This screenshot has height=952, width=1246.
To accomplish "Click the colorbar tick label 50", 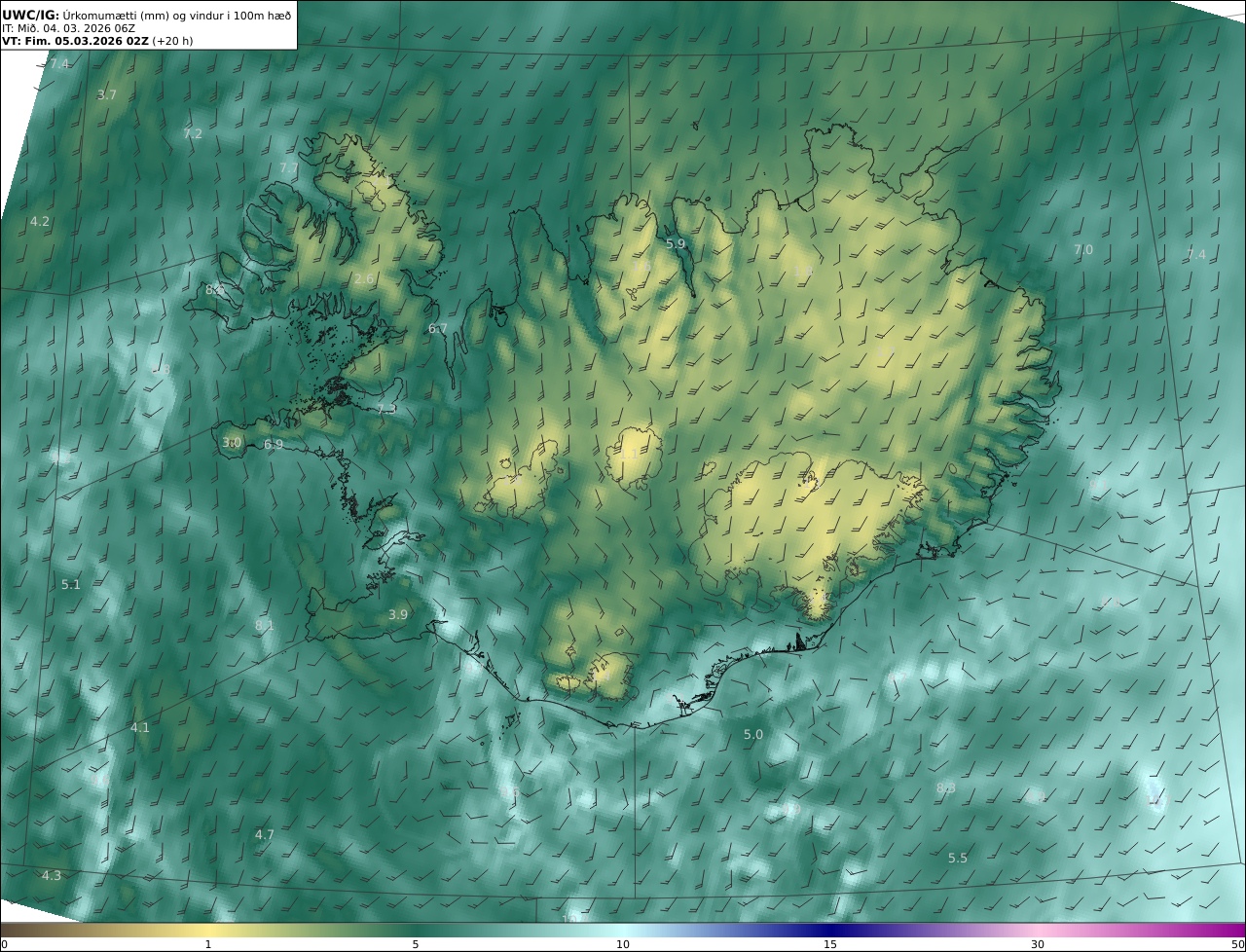I will [1238, 944].
